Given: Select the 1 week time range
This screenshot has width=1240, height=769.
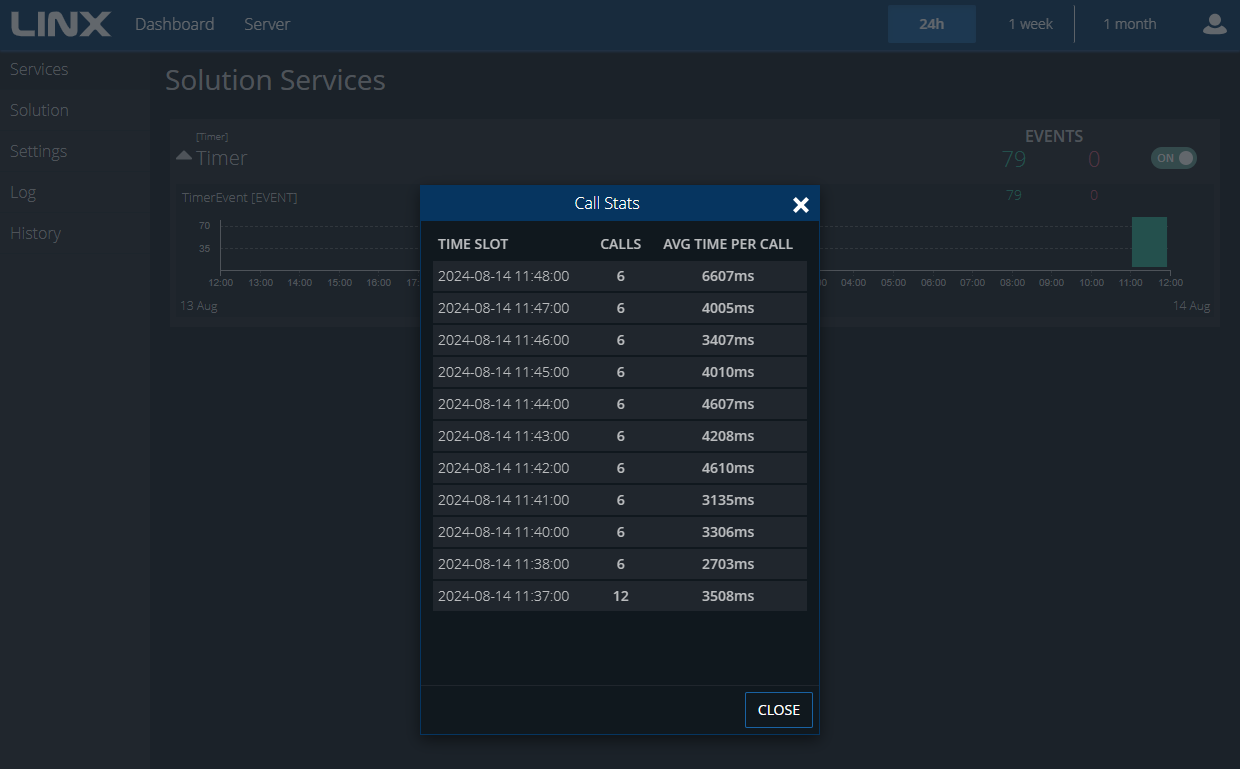Looking at the screenshot, I should (x=1030, y=24).
